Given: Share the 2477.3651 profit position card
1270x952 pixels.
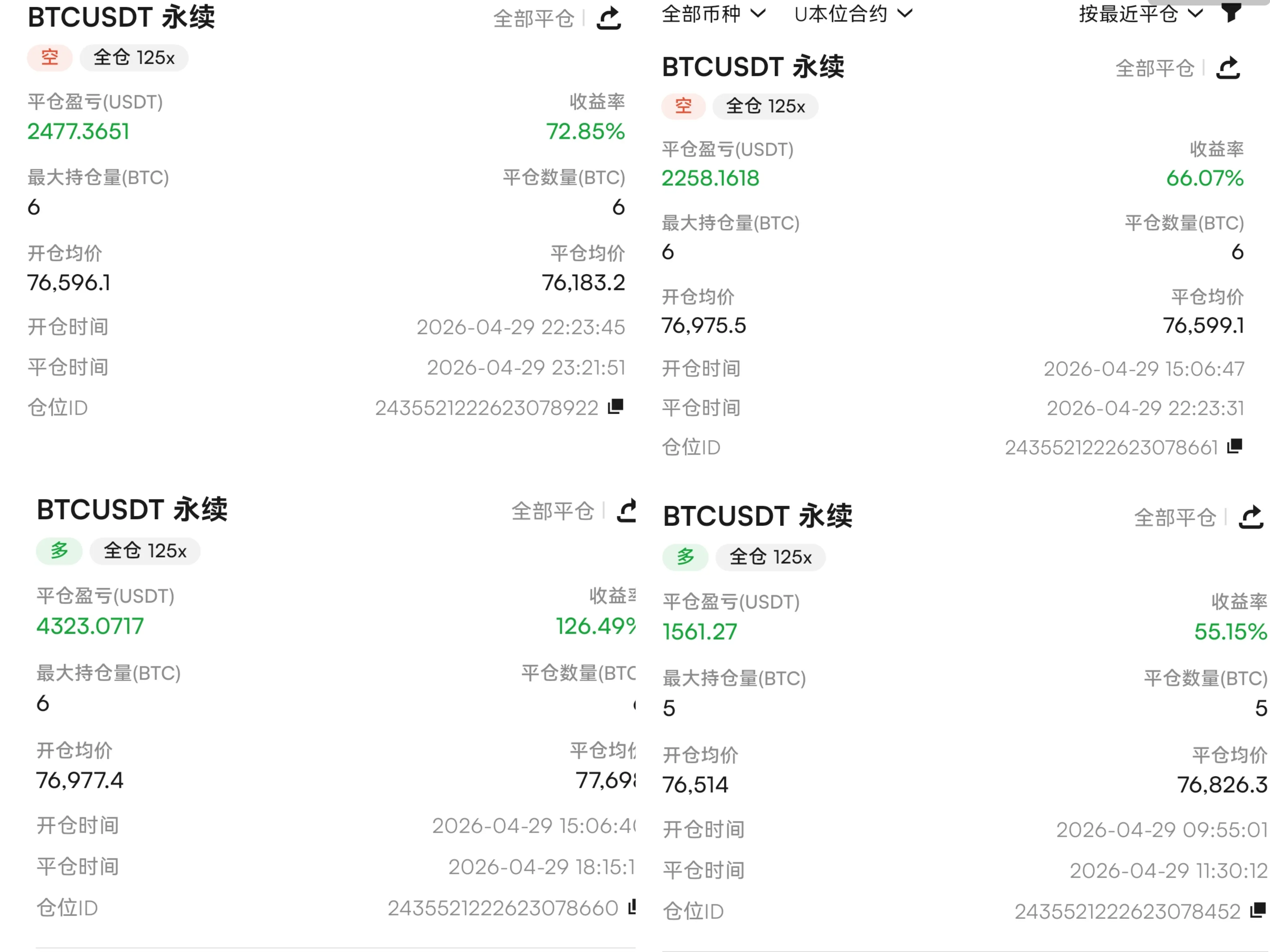Looking at the screenshot, I should (x=609, y=18).
